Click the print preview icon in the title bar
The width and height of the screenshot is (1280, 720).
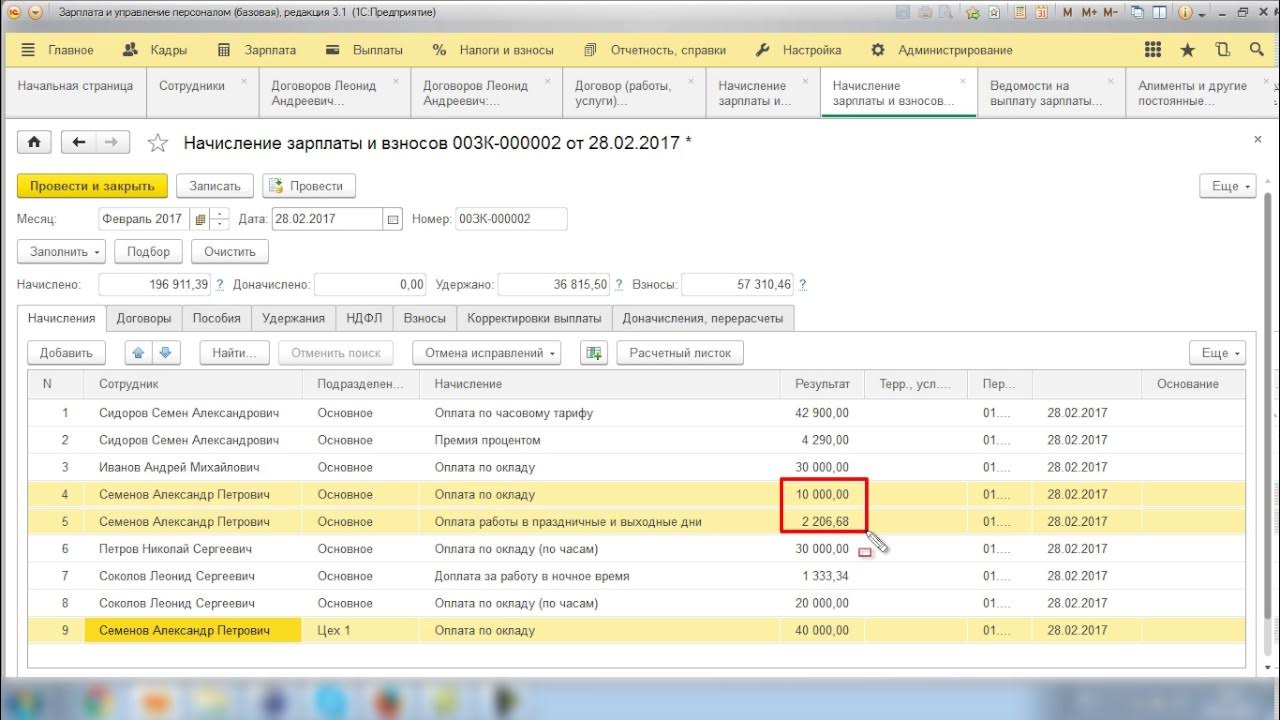[x=946, y=12]
